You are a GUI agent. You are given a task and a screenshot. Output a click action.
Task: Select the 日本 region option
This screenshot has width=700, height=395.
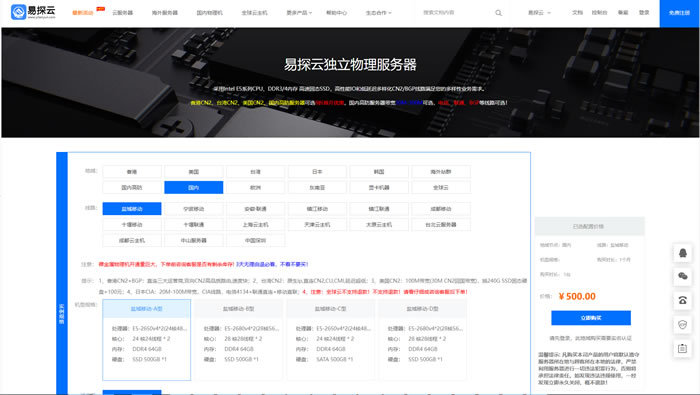pyautogui.click(x=317, y=172)
